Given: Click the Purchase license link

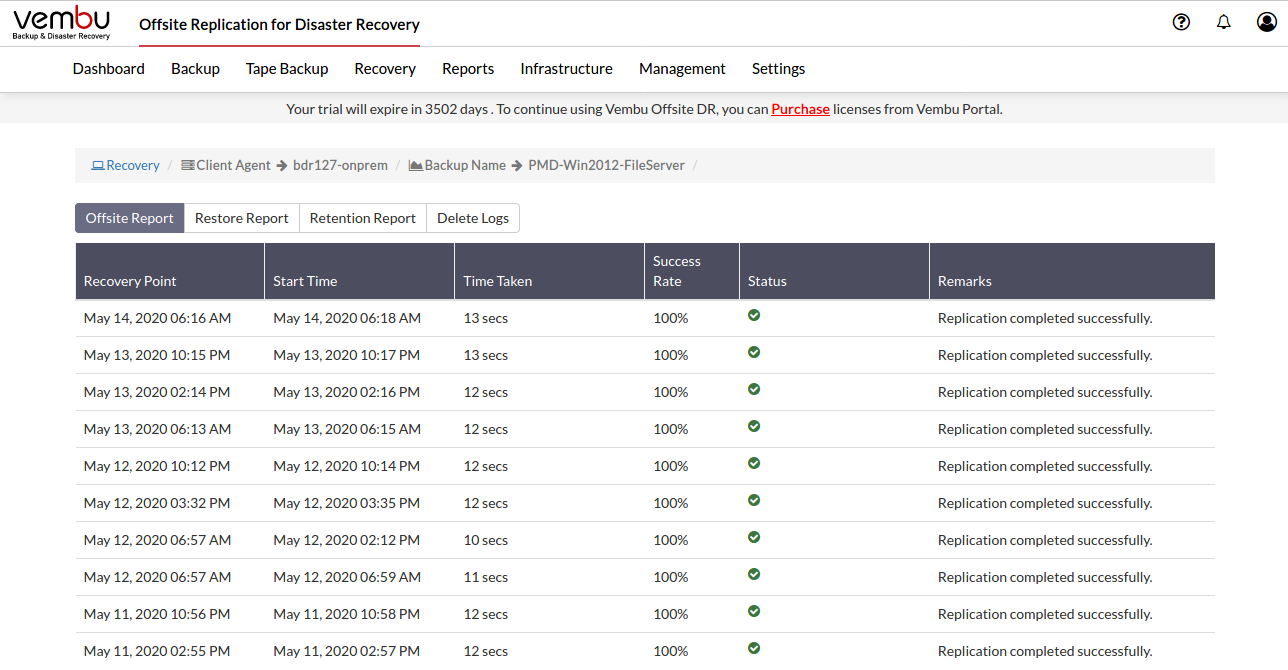Looking at the screenshot, I should (800, 109).
